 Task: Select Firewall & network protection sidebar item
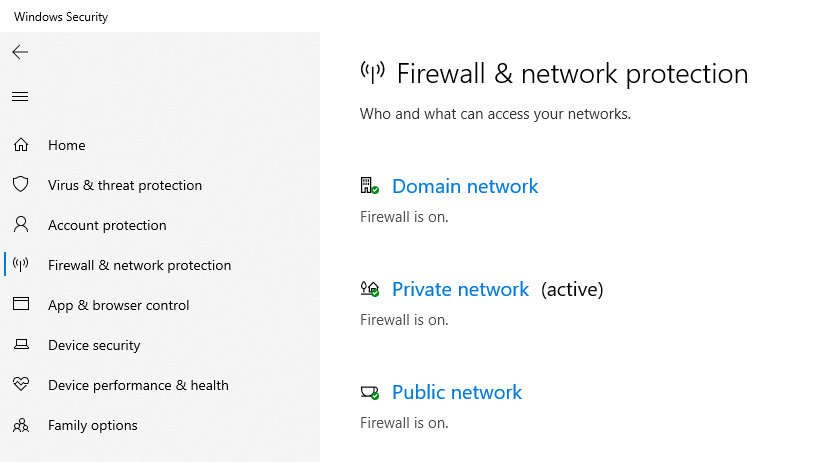pos(139,265)
